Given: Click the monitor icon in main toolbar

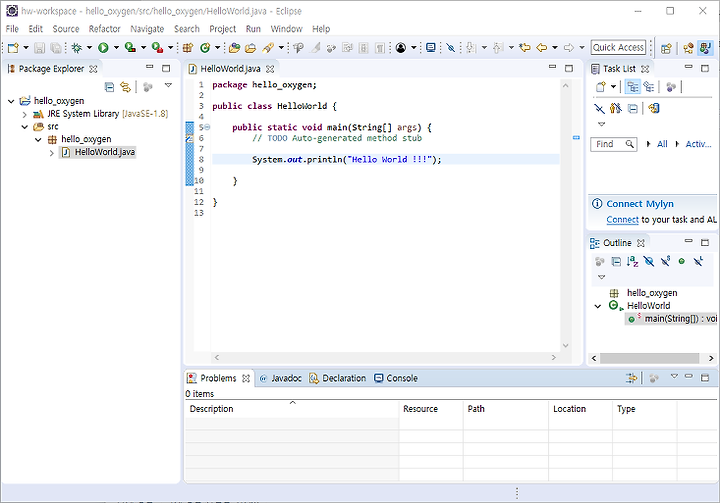Looking at the screenshot, I should [x=430, y=47].
